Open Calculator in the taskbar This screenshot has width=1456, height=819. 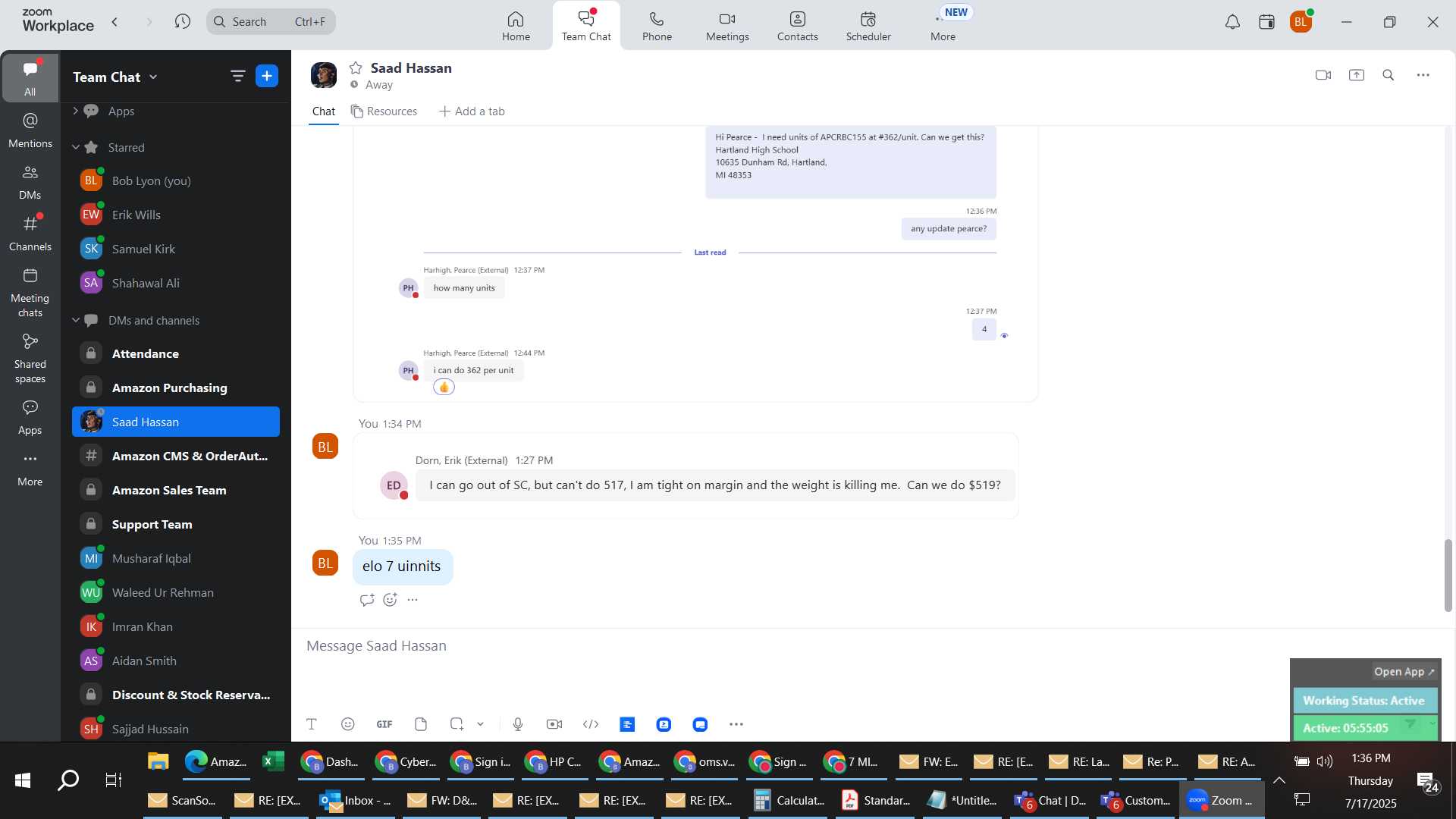point(789,801)
